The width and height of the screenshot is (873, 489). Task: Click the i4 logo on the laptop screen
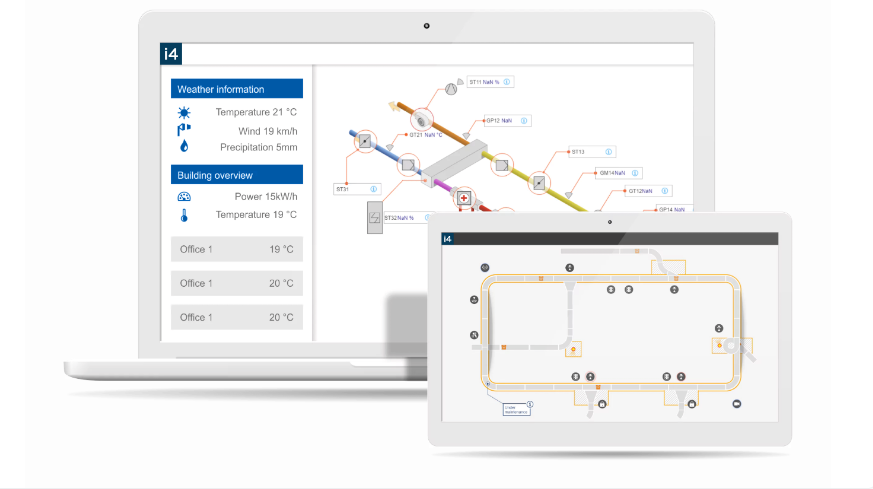[x=171, y=54]
